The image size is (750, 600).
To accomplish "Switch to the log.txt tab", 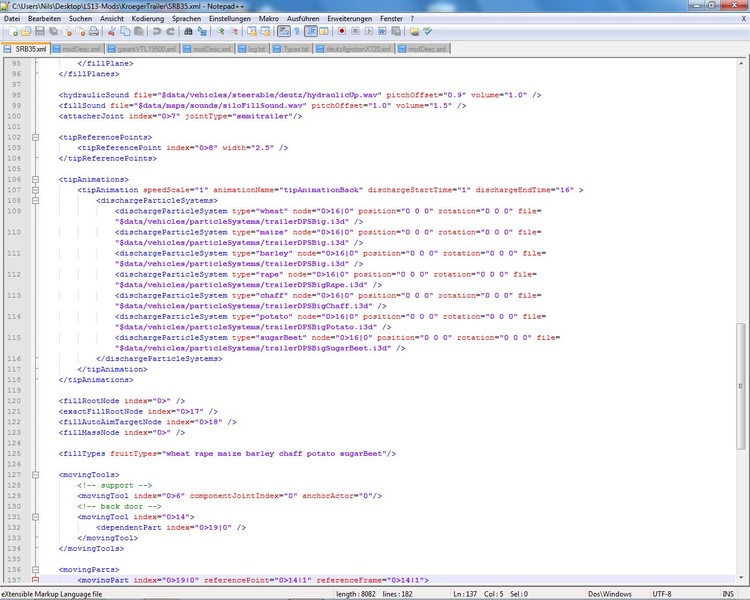I will (x=252, y=49).
